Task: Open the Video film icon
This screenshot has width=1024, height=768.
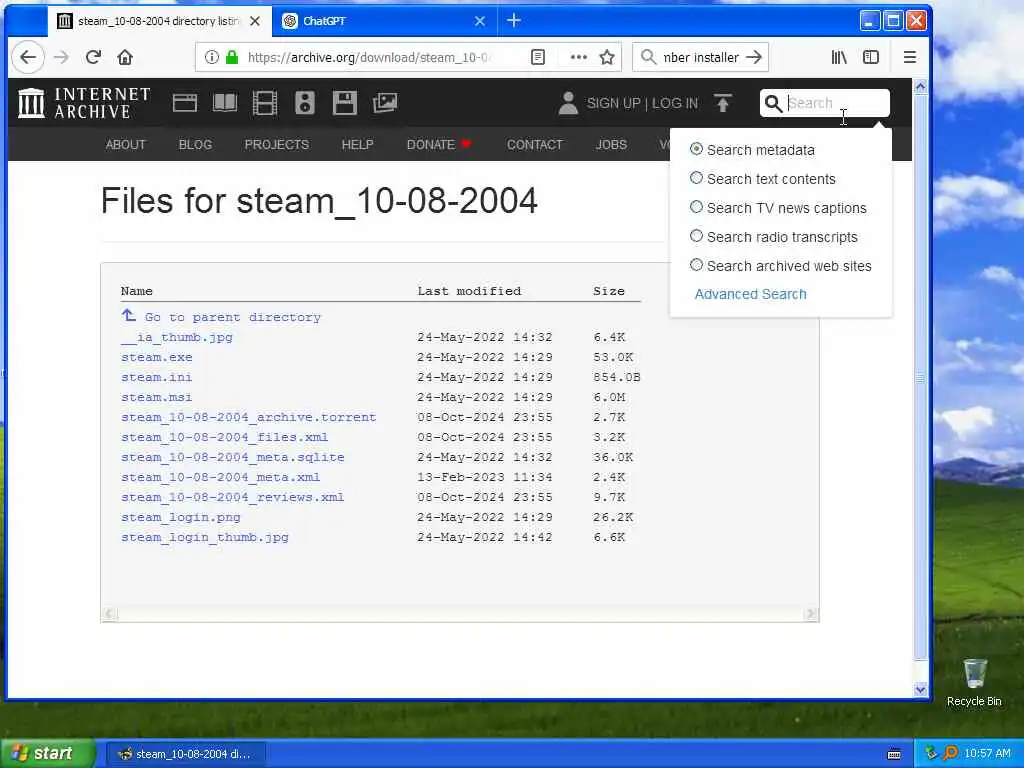Action: click(264, 103)
